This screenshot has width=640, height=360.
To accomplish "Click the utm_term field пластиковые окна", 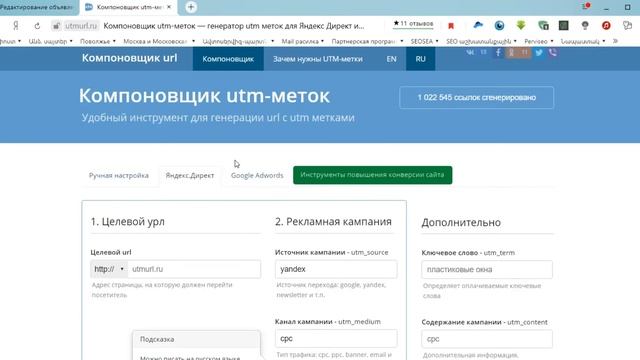I will (487, 269).
